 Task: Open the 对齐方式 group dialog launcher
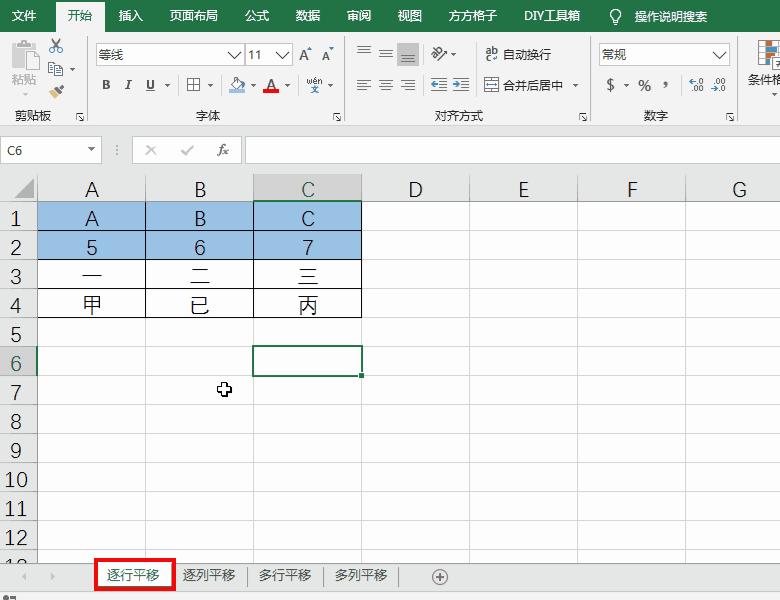coord(583,117)
